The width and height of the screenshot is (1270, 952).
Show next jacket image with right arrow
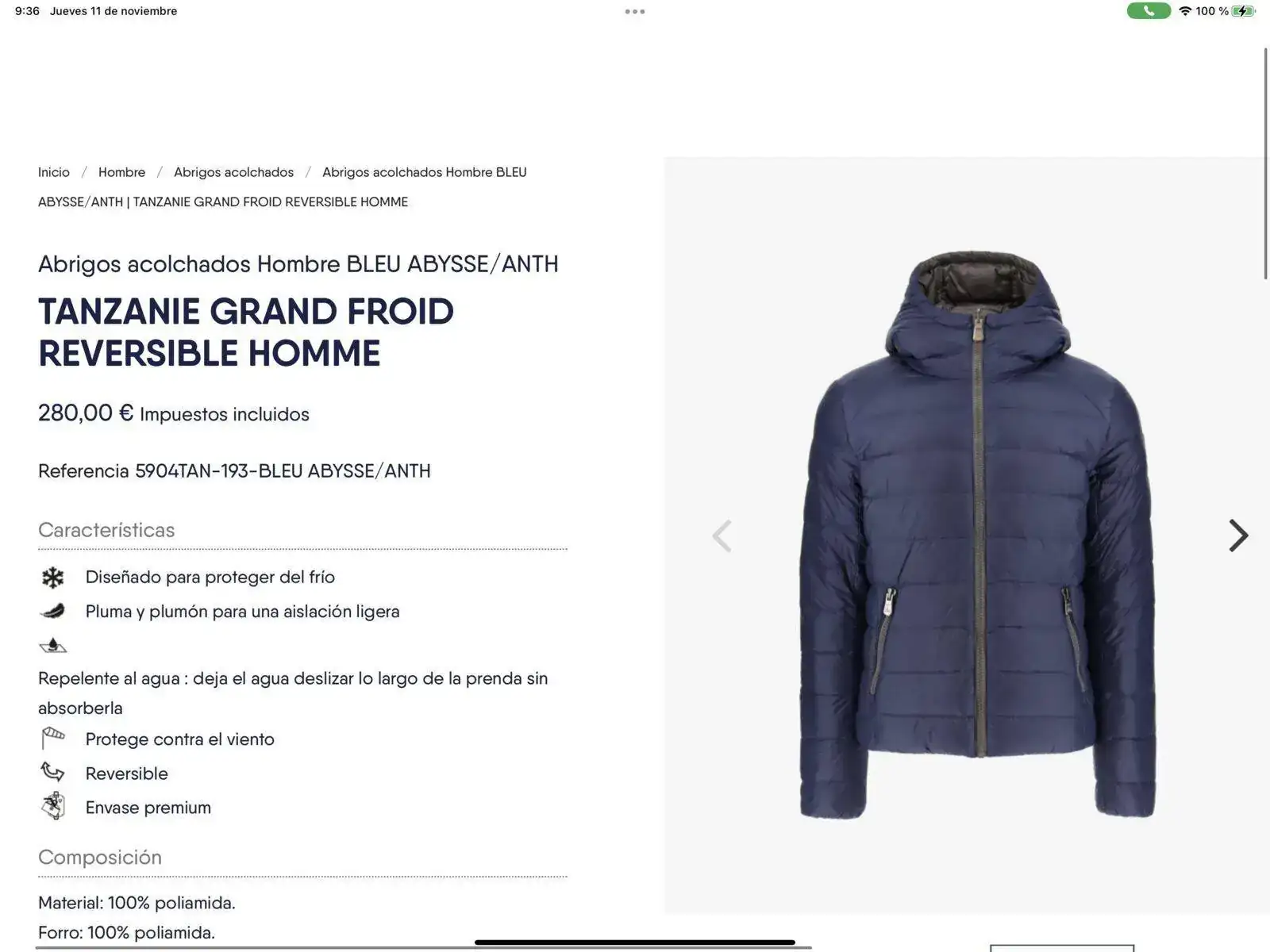pyautogui.click(x=1238, y=535)
